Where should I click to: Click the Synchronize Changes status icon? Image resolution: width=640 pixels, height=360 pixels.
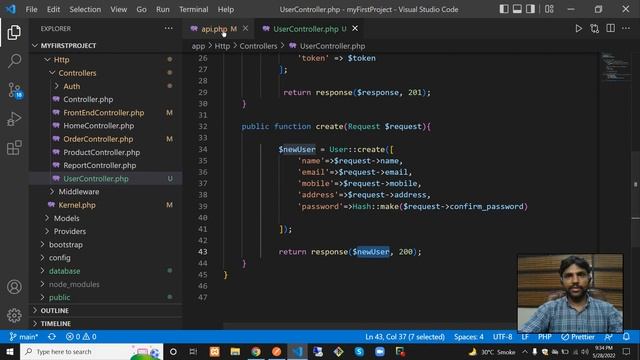point(52,337)
